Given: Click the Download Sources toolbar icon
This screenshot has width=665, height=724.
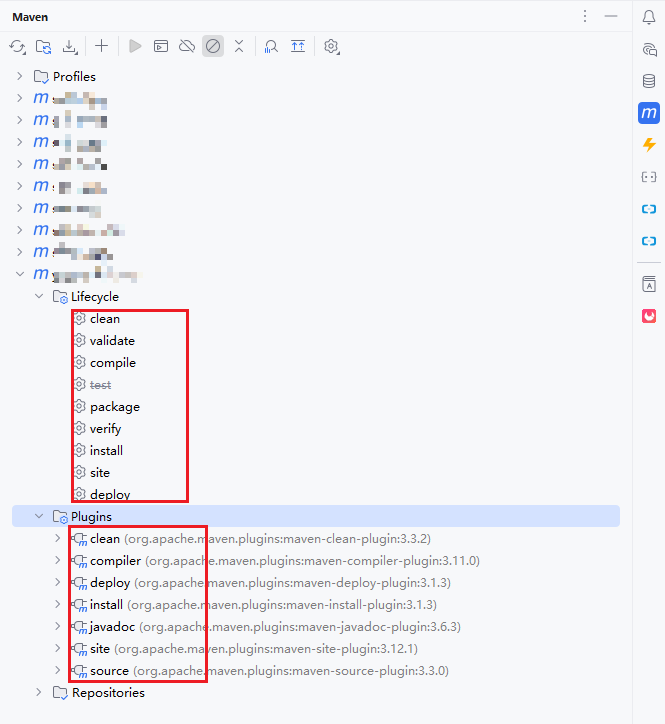Looking at the screenshot, I should (70, 46).
